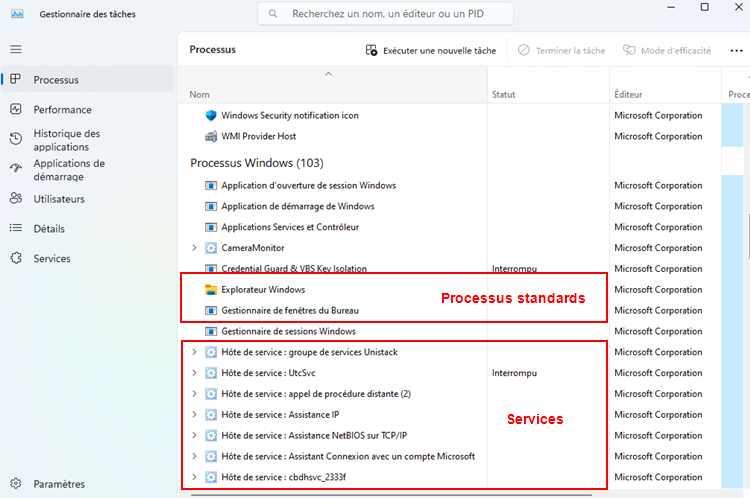Screen dimensions: 750x498
Task: Expand Hôte de service UtcSvc
Action: click(194, 373)
